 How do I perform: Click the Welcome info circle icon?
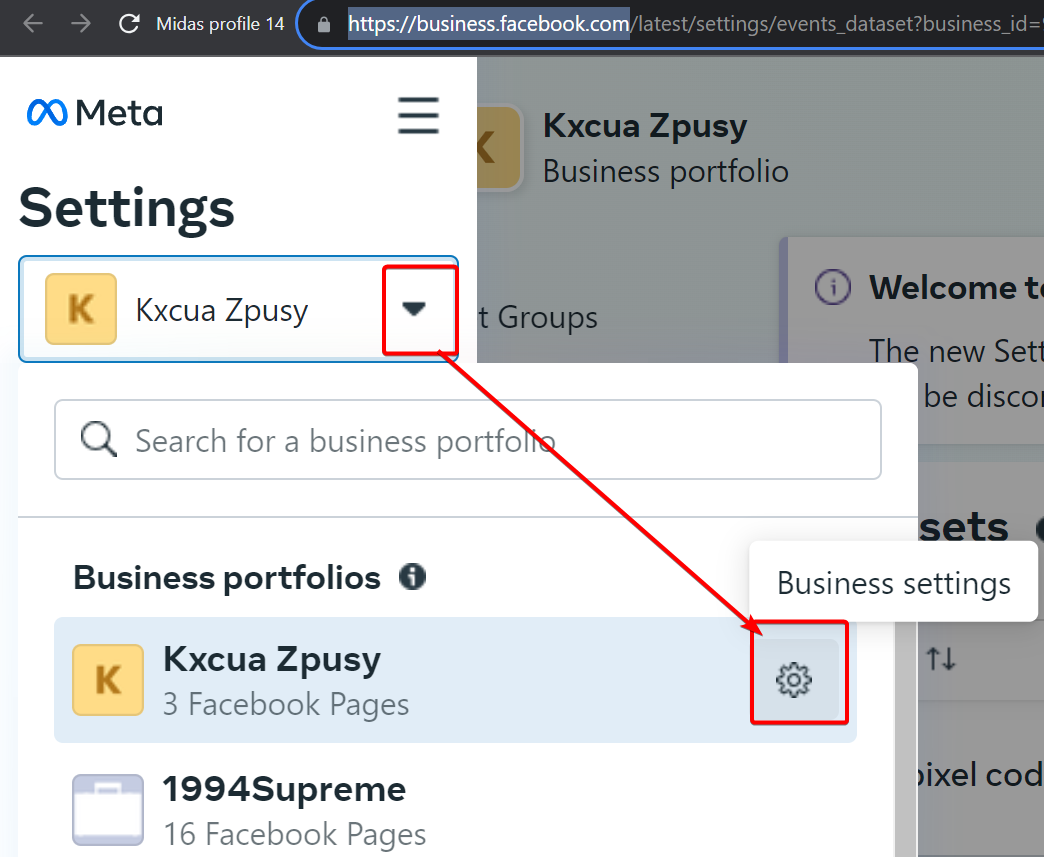[832, 287]
